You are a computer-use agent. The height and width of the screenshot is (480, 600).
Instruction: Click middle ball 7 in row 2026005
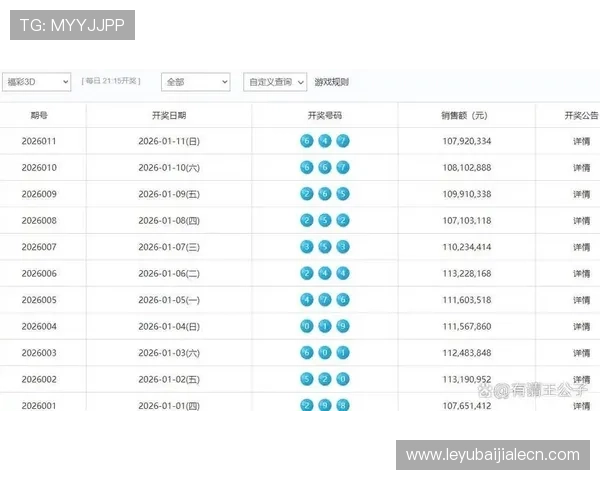pyautogui.click(x=325, y=300)
